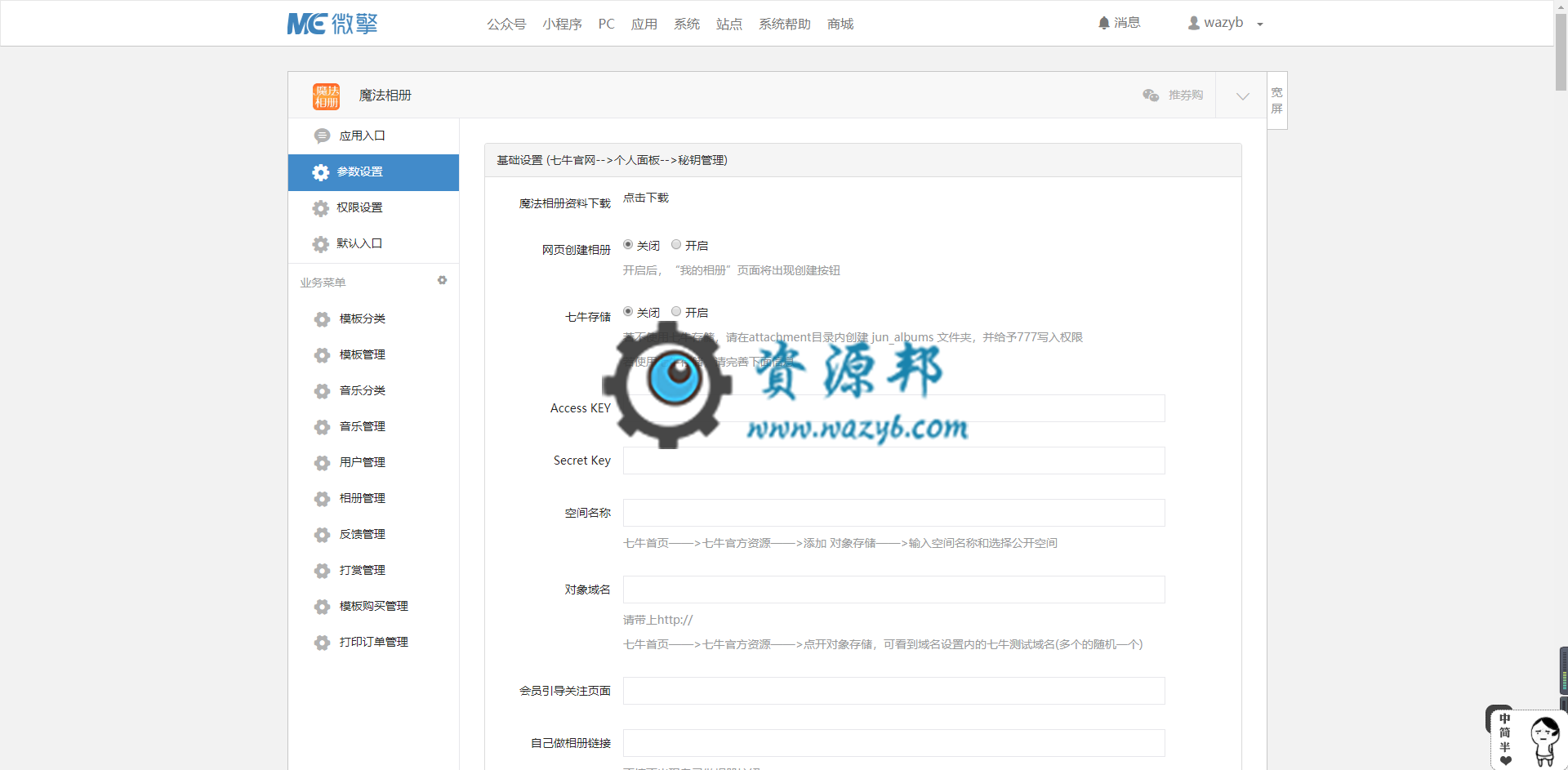This screenshot has height=770, width=1568.
Task: Click the page vertical scrollbar thumb
Action: pyautogui.click(x=1561, y=51)
